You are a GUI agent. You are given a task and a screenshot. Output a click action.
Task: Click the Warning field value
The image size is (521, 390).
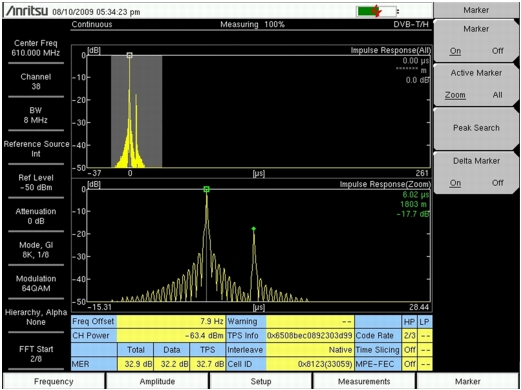310,322
